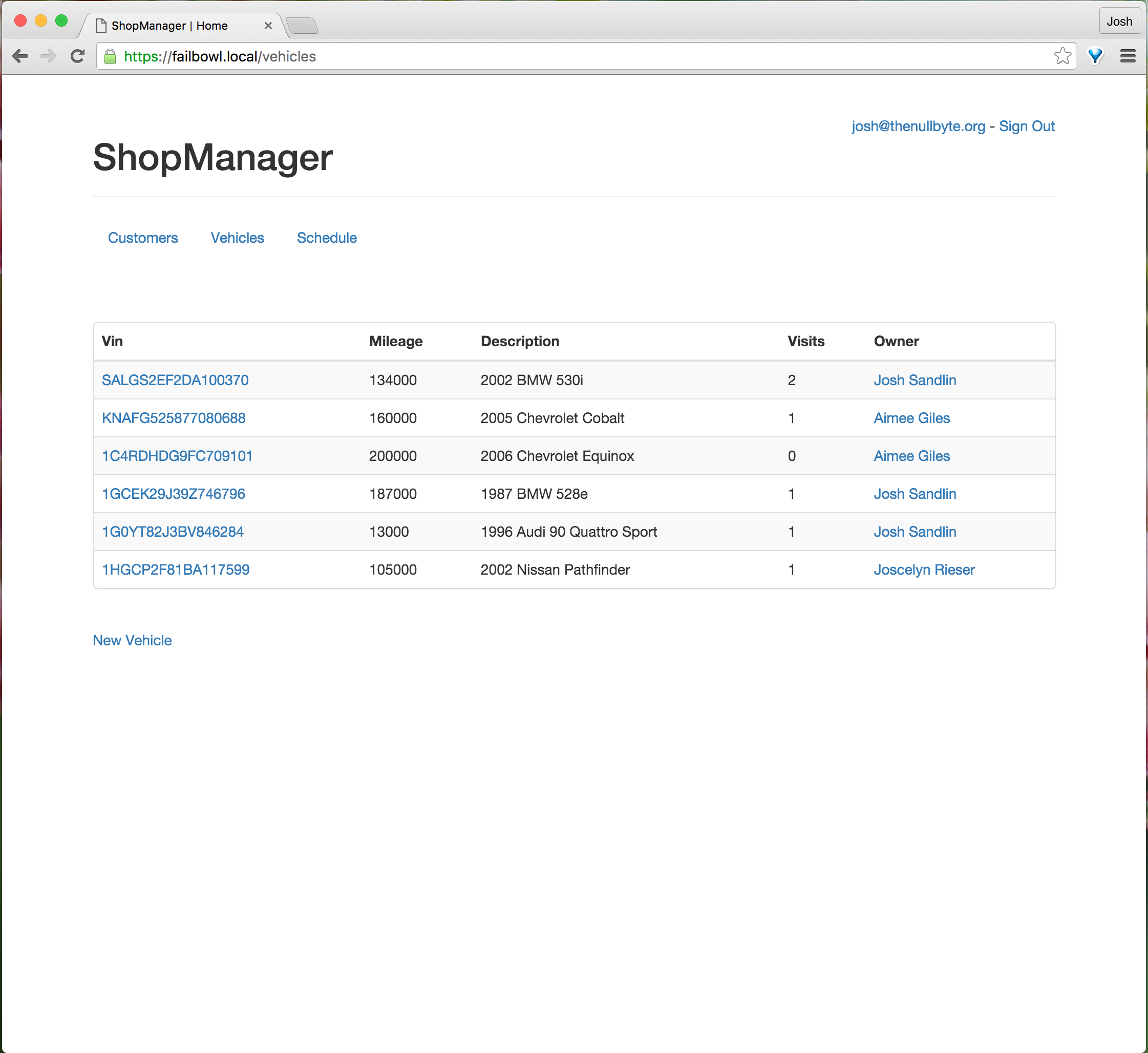
Task: Open vehicle VIN SALGS2EF2DA100370
Action: [175, 380]
